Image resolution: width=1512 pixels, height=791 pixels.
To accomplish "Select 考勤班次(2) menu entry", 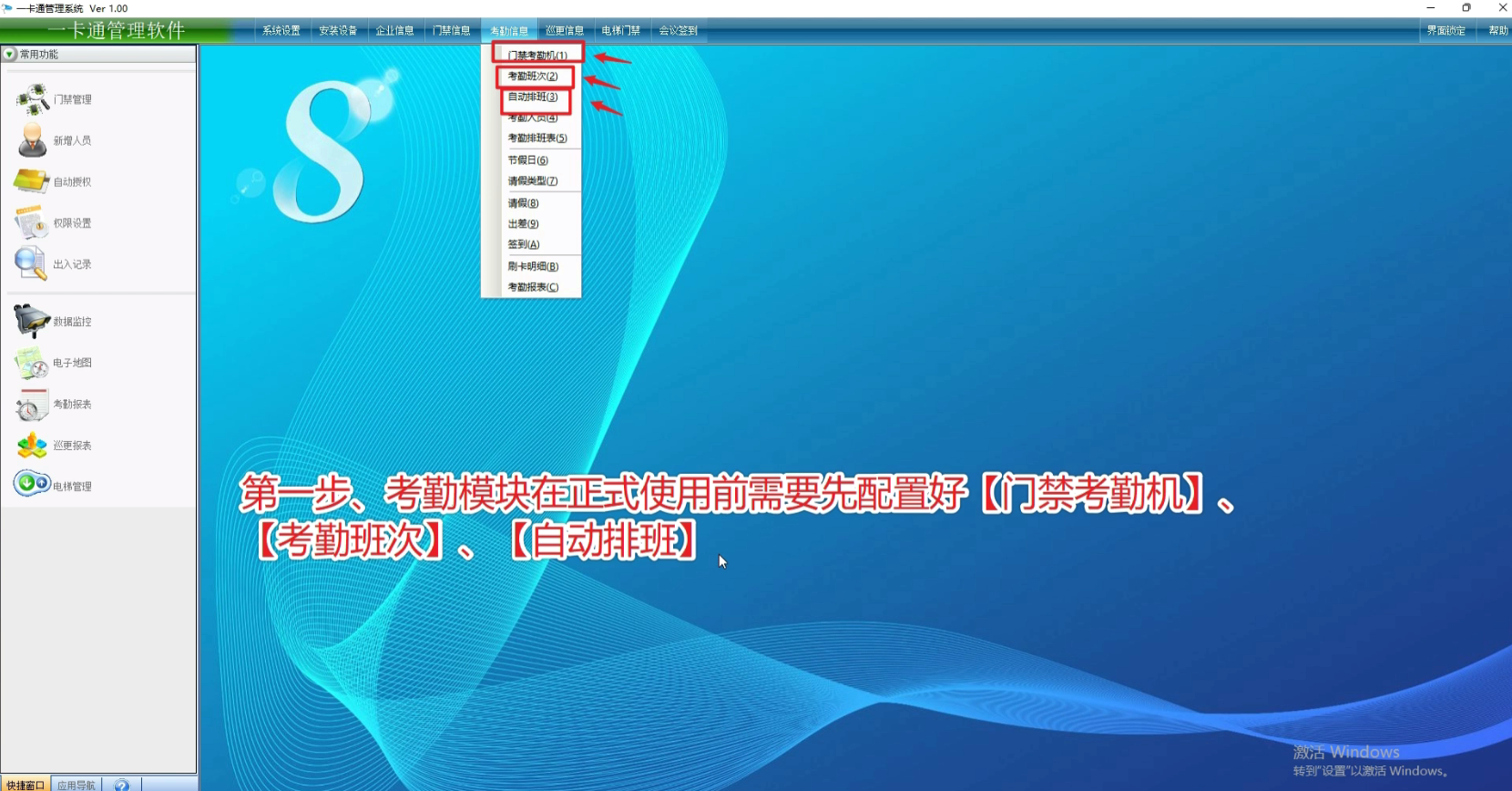I will click(x=533, y=76).
